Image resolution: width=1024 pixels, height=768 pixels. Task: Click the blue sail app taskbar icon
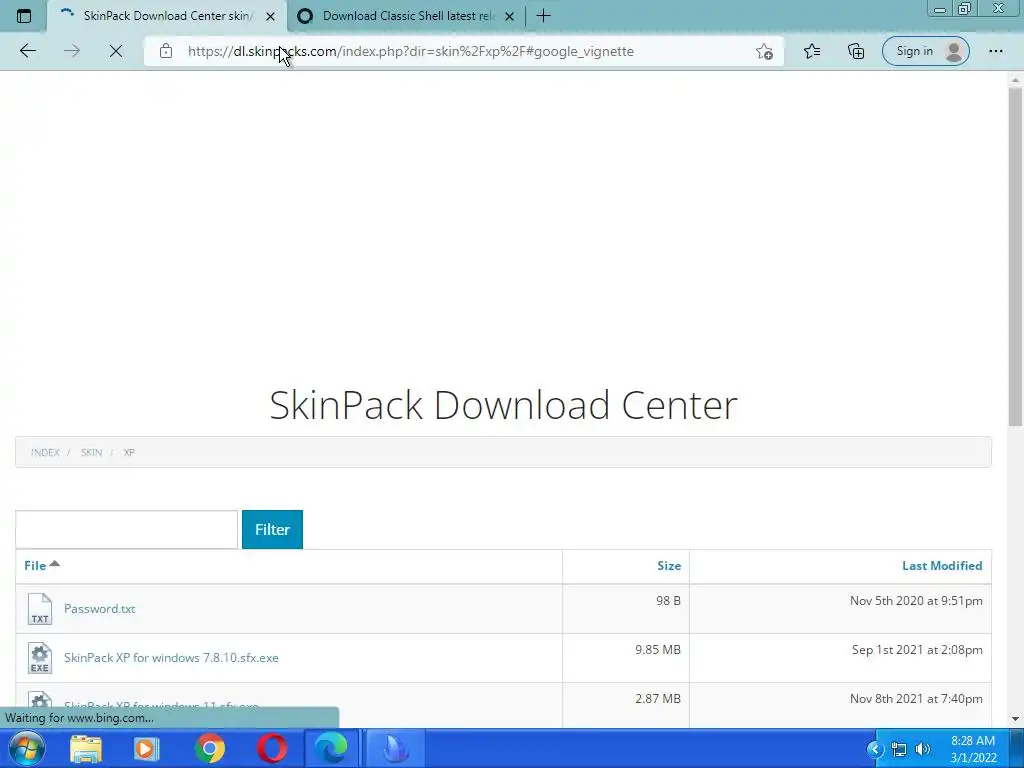[395, 749]
